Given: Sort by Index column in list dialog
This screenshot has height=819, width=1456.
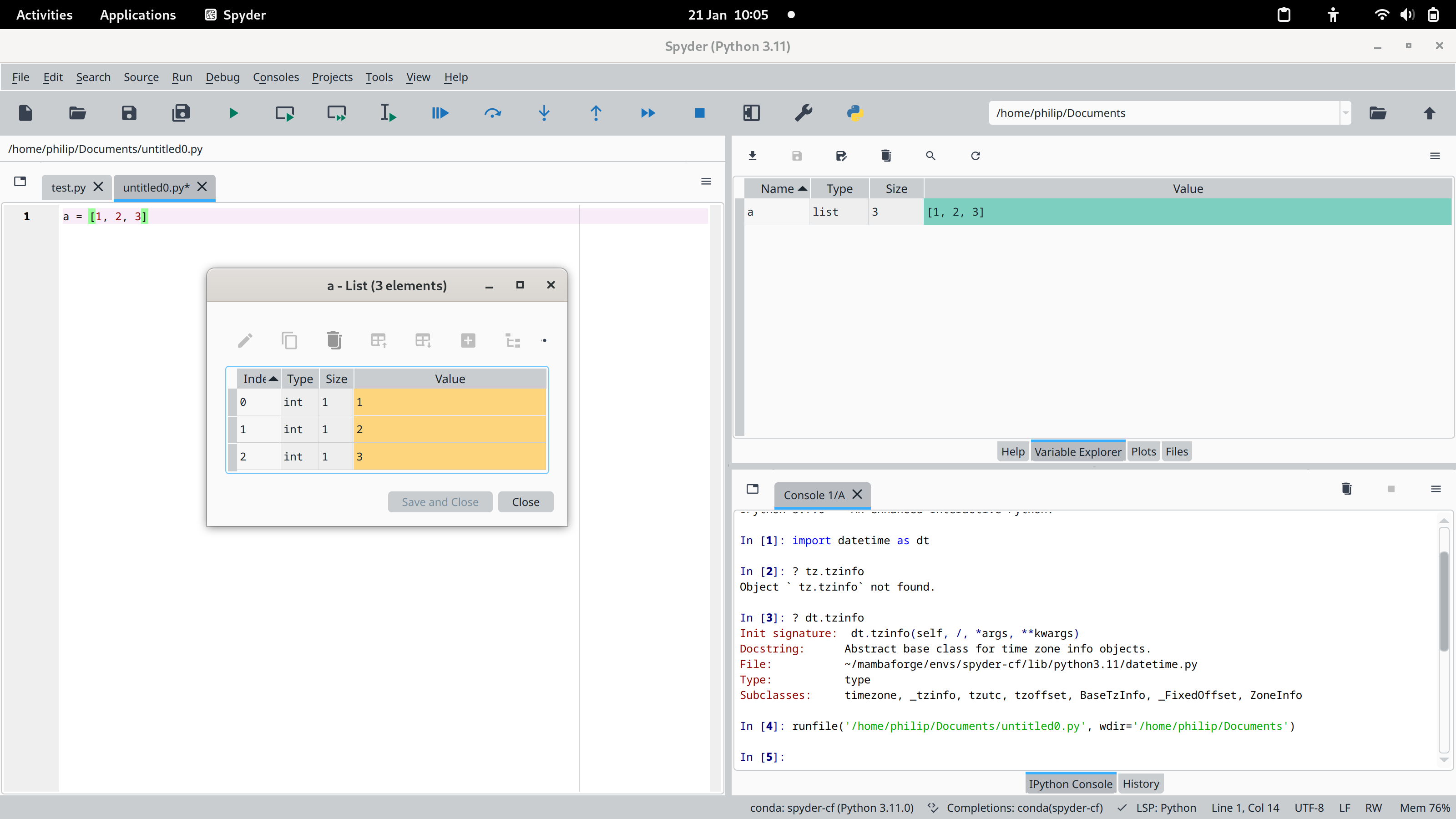Looking at the screenshot, I should (259, 379).
